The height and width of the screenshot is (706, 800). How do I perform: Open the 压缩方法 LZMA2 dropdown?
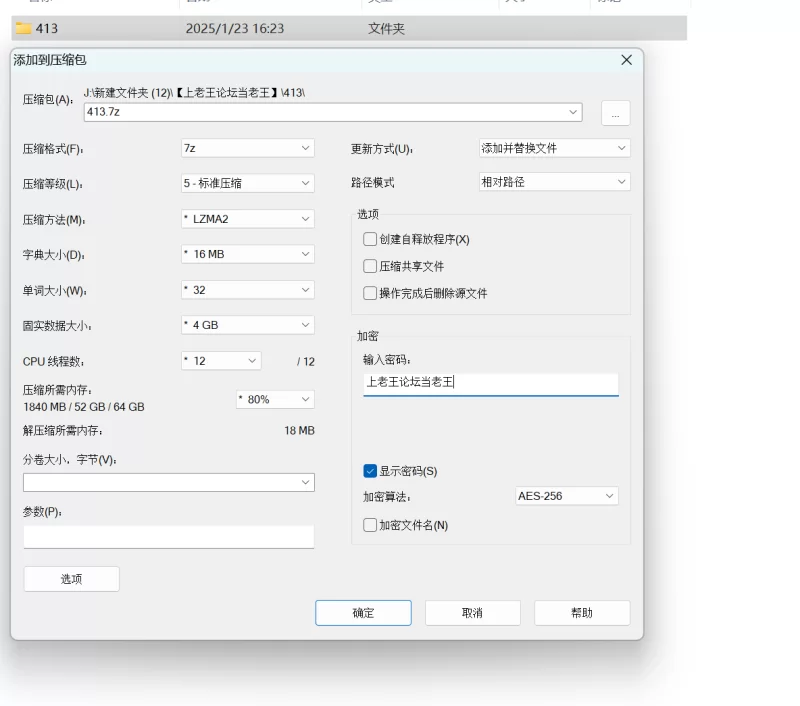[248, 219]
